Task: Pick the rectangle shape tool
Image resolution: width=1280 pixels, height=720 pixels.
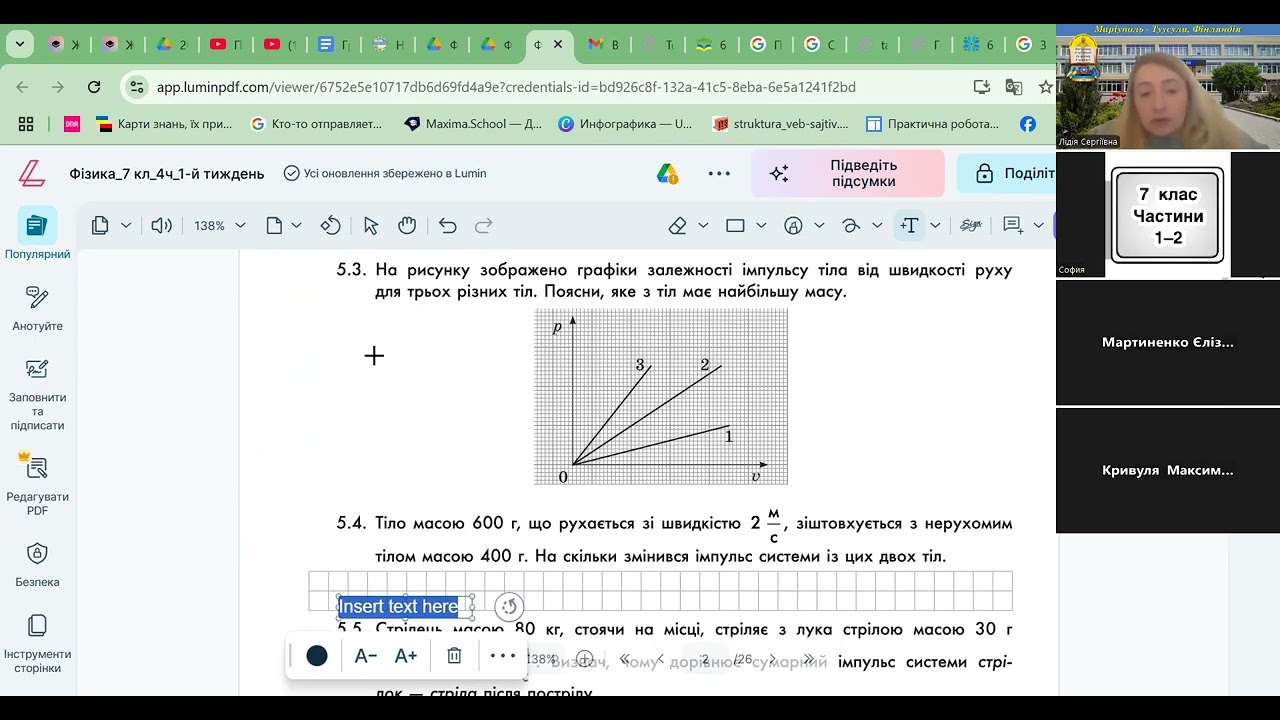Action: (x=735, y=226)
